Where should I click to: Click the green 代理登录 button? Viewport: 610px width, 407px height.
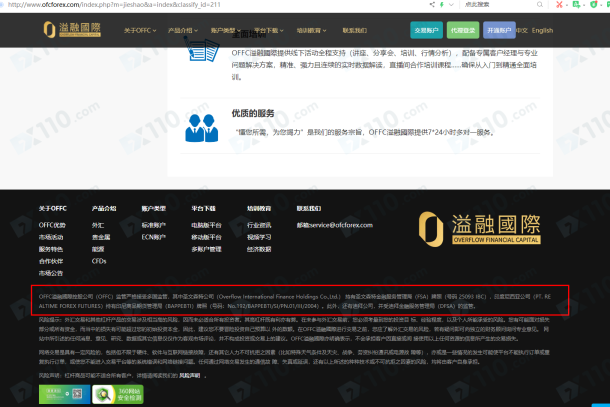point(463,30)
